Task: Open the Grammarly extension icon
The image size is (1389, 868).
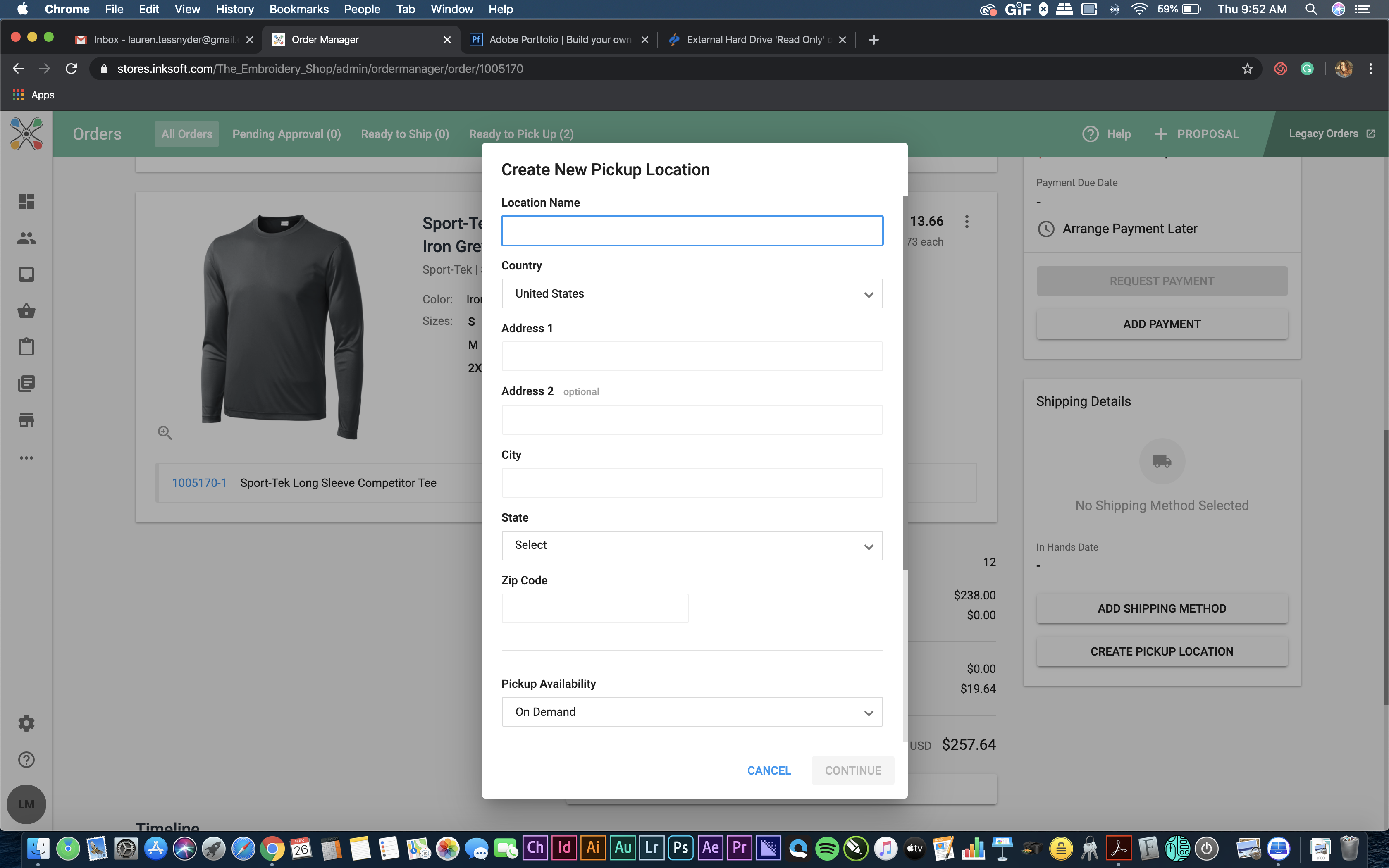Action: [1307, 69]
